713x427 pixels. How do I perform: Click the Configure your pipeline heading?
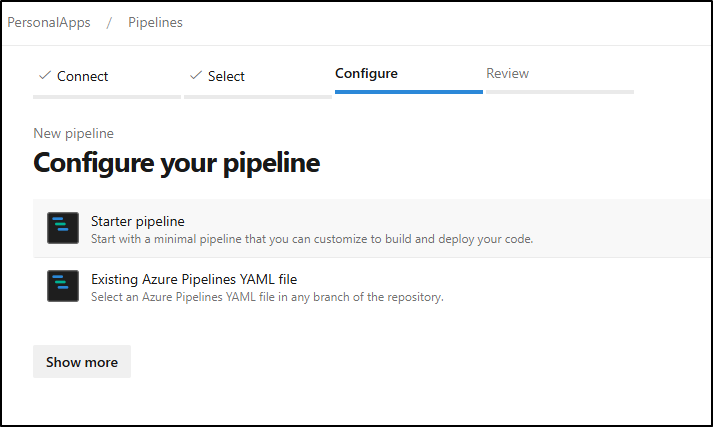(x=176, y=163)
